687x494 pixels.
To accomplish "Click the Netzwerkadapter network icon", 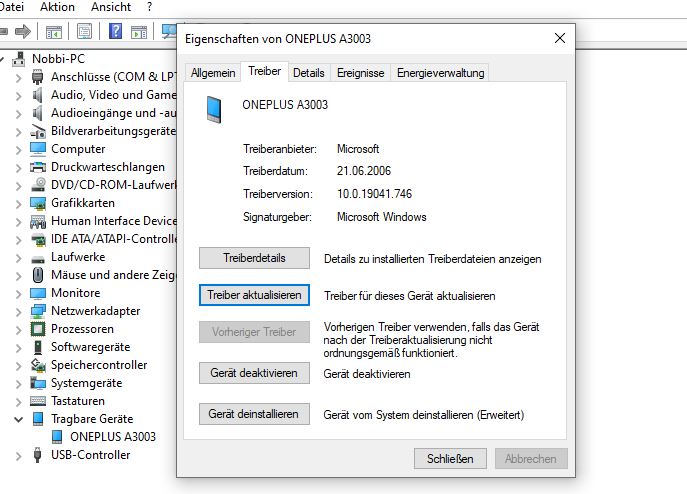I will click(x=38, y=311).
